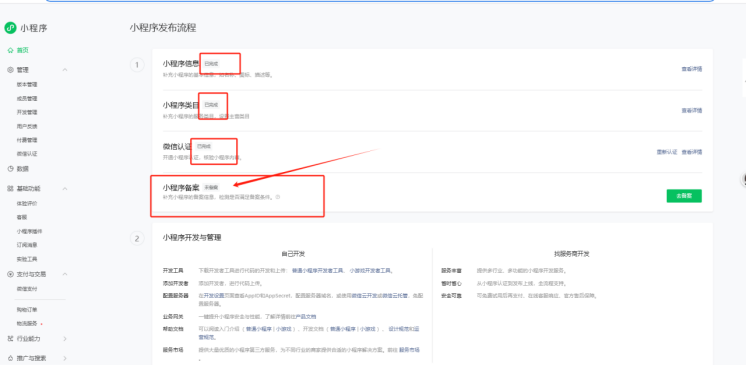
Task: Click the 管理 gear icon in sidebar
Action: pyautogui.click(x=10, y=70)
